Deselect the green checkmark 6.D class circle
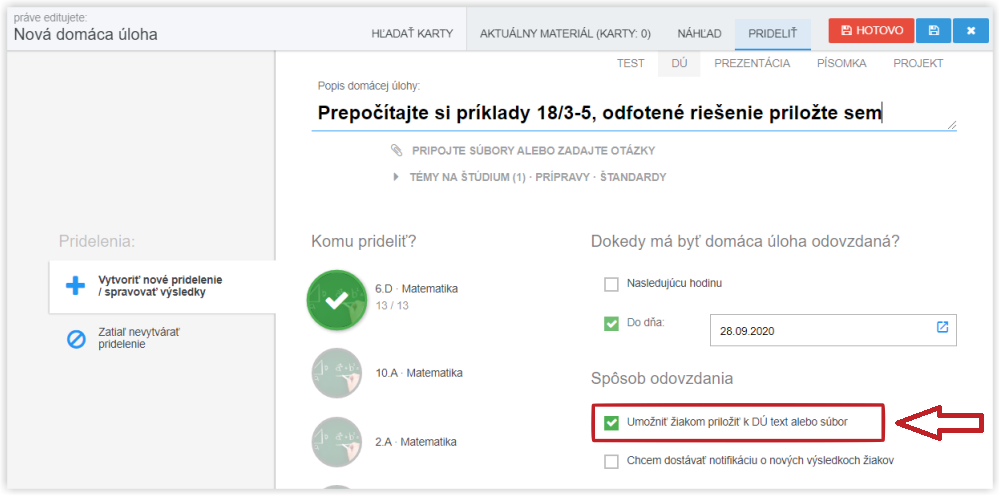 tap(336, 300)
